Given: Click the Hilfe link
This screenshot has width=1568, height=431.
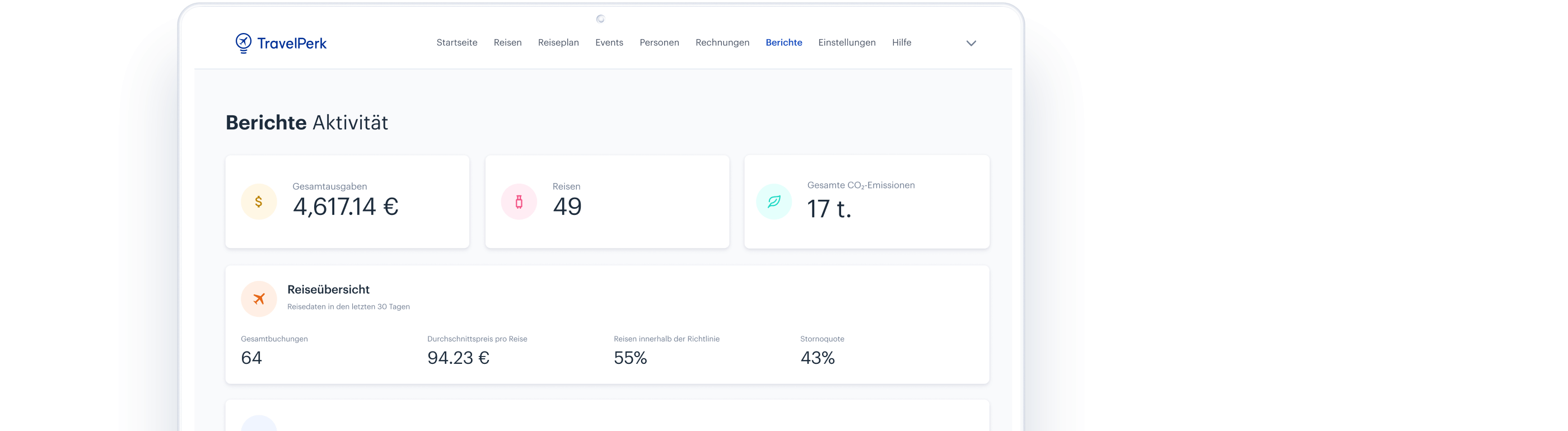Looking at the screenshot, I should point(902,43).
